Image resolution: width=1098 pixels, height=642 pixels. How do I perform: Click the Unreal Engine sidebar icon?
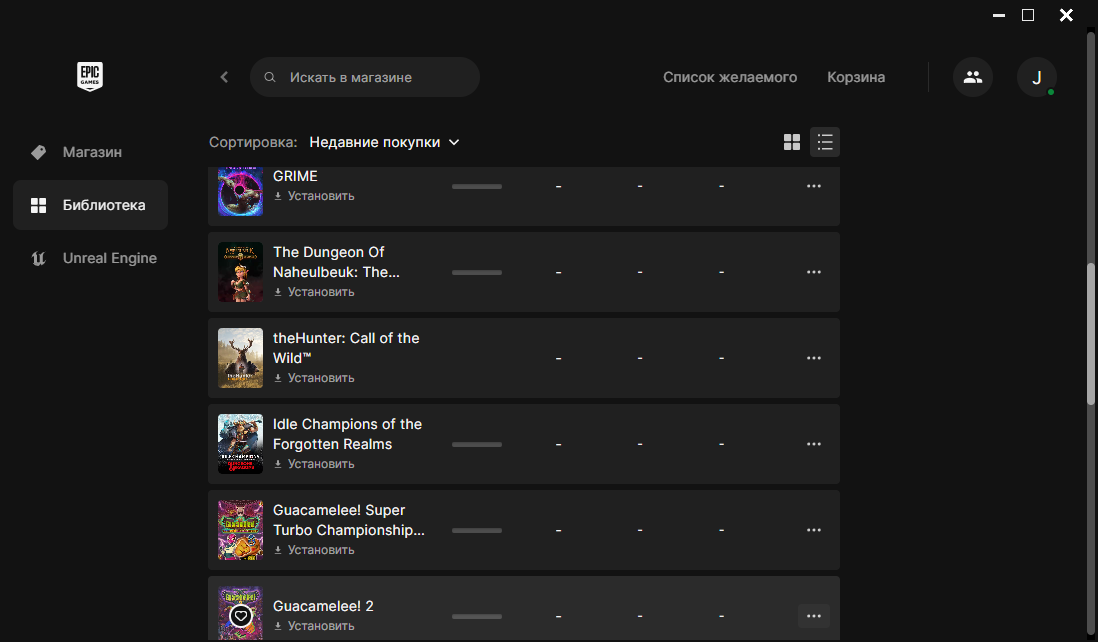click(x=39, y=258)
